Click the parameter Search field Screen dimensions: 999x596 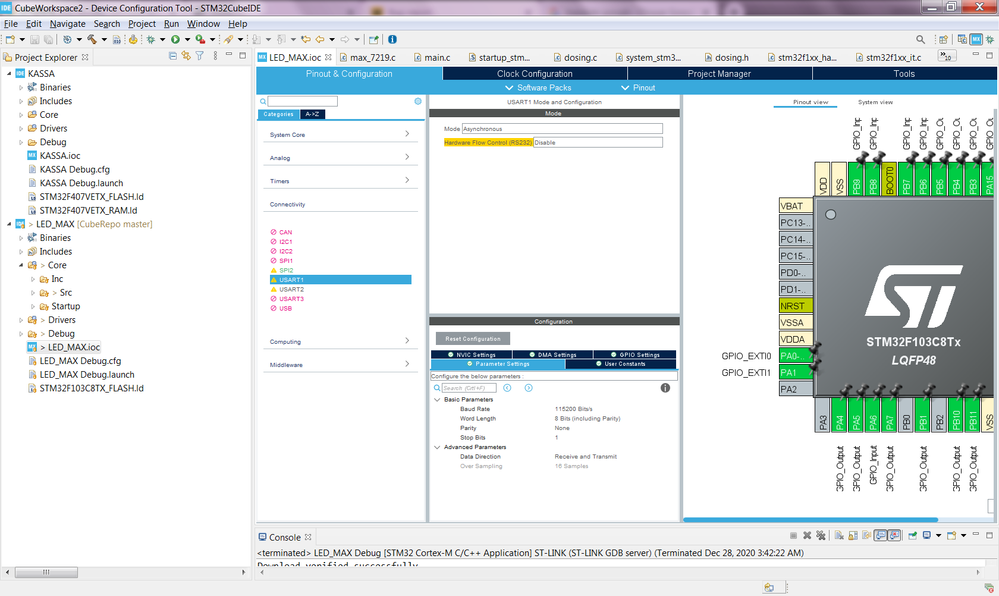click(x=469, y=388)
